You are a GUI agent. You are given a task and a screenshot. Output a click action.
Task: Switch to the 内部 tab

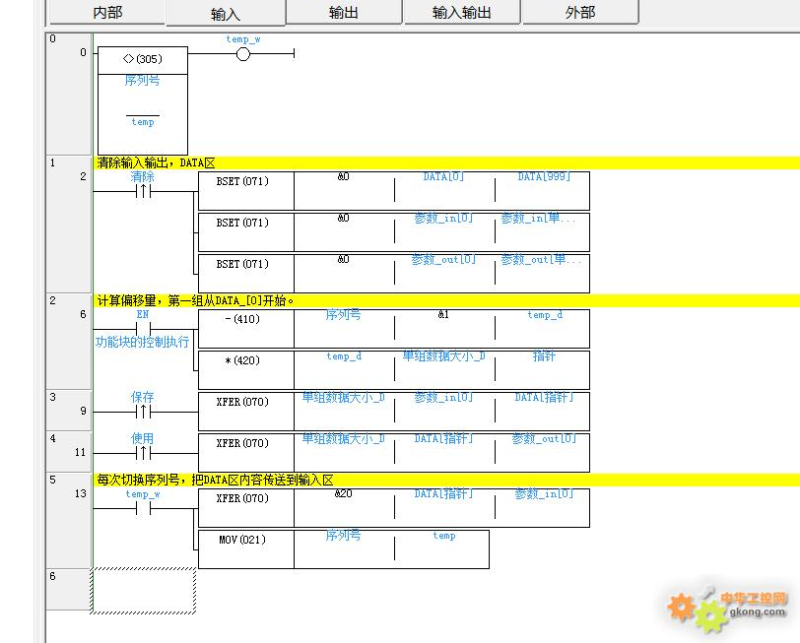coord(107,13)
